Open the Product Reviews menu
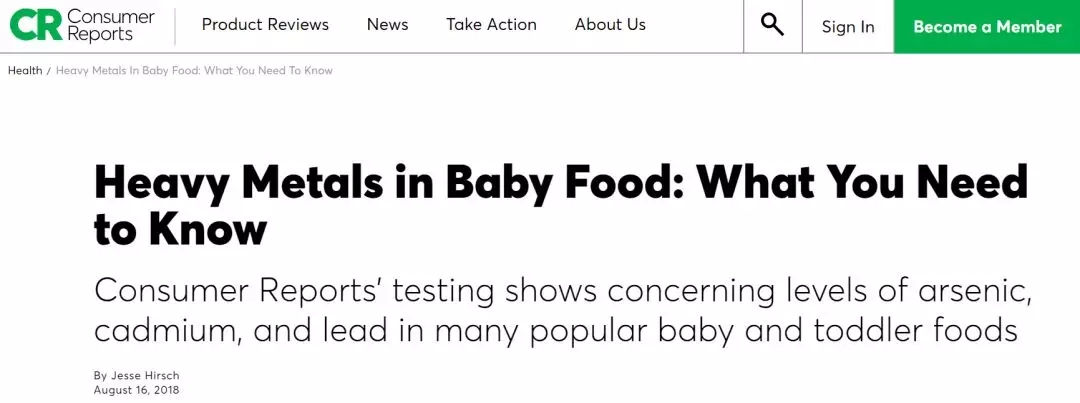1080x403 pixels. (265, 25)
